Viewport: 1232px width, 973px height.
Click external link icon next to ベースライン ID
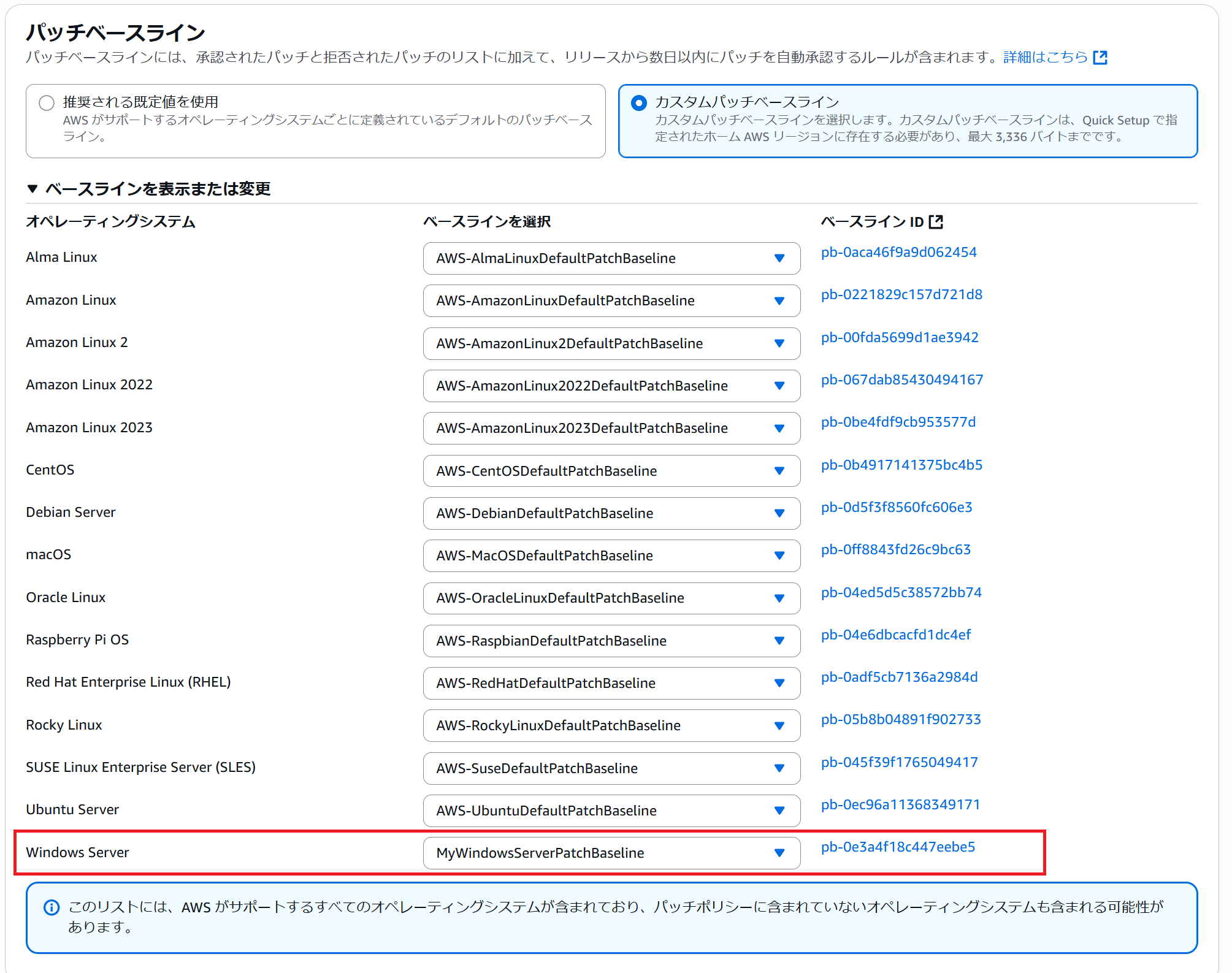click(x=936, y=222)
